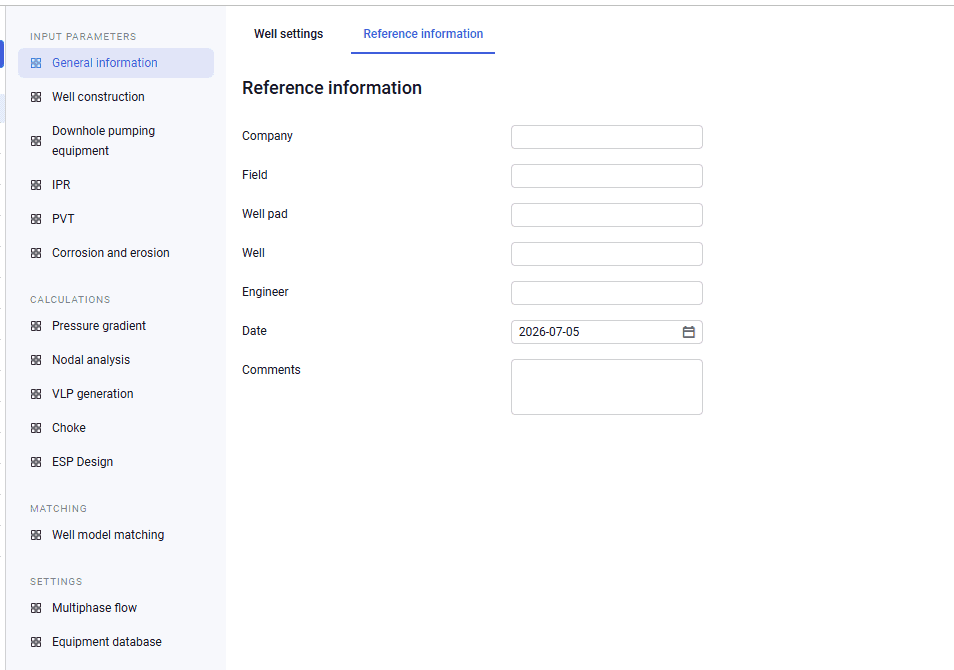Open General information in the sidebar
This screenshot has height=670, width=954.
coord(116,63)
